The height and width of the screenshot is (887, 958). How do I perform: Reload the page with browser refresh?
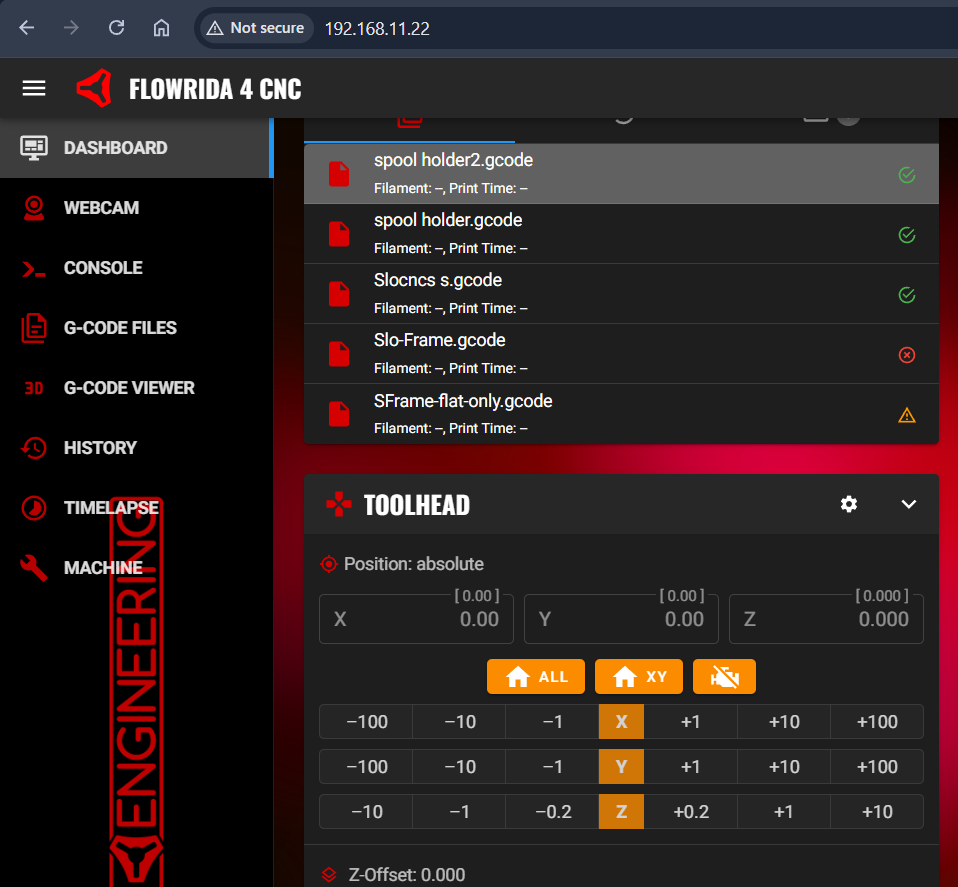pyautogui.click(x=117, y=28)
